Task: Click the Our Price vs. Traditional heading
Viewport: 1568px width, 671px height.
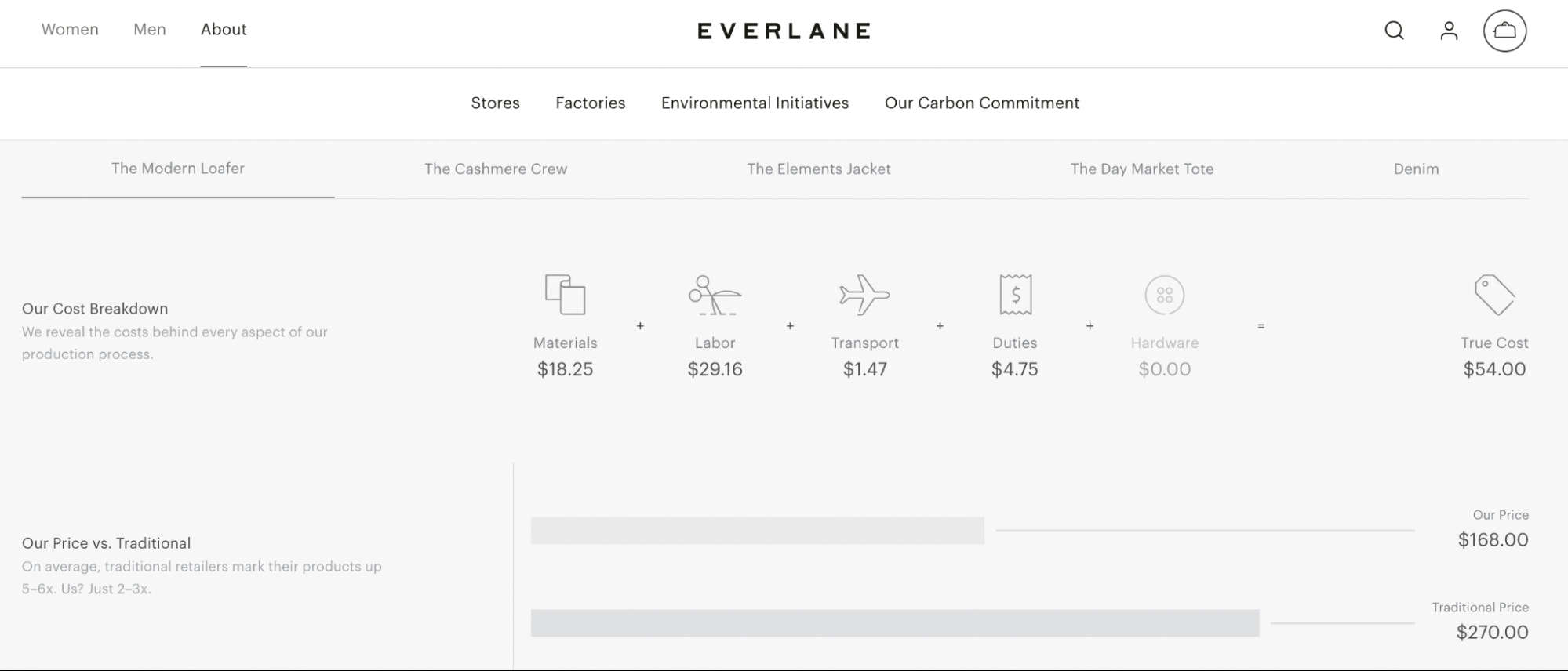Action: pos(107,543)
